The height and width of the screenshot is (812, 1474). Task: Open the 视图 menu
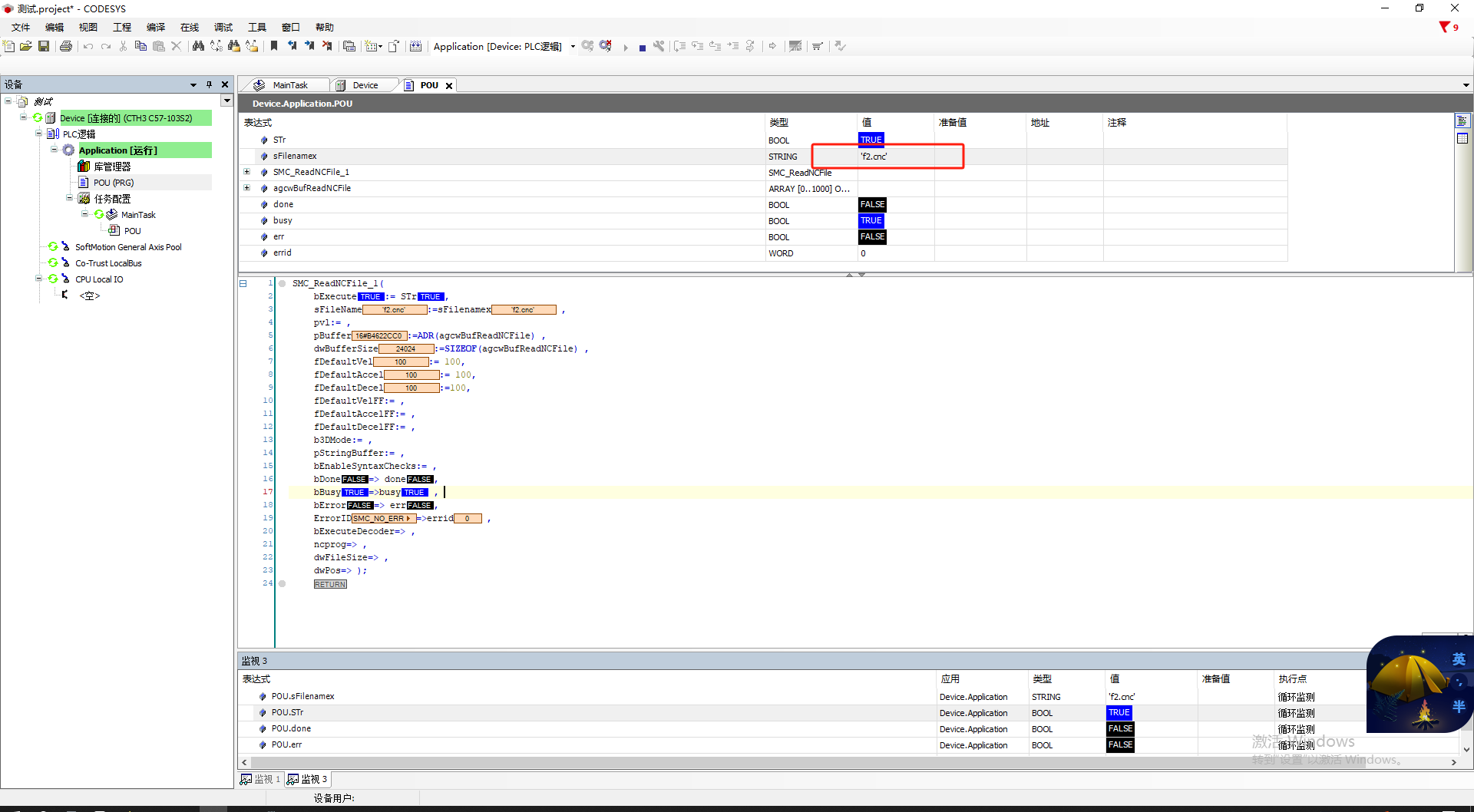(x=88, y=27)
